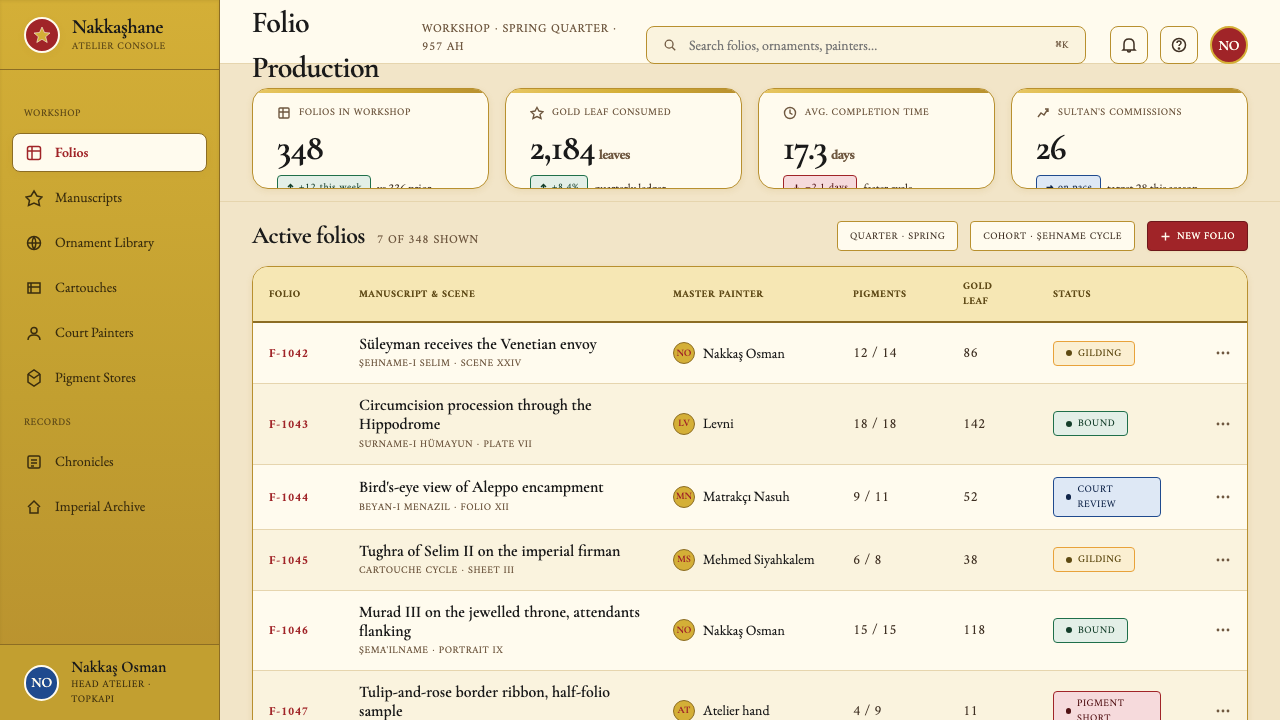Click the Ornament Library globe icon
This screenshot has height=720, width=1280.
pos(34,243)
